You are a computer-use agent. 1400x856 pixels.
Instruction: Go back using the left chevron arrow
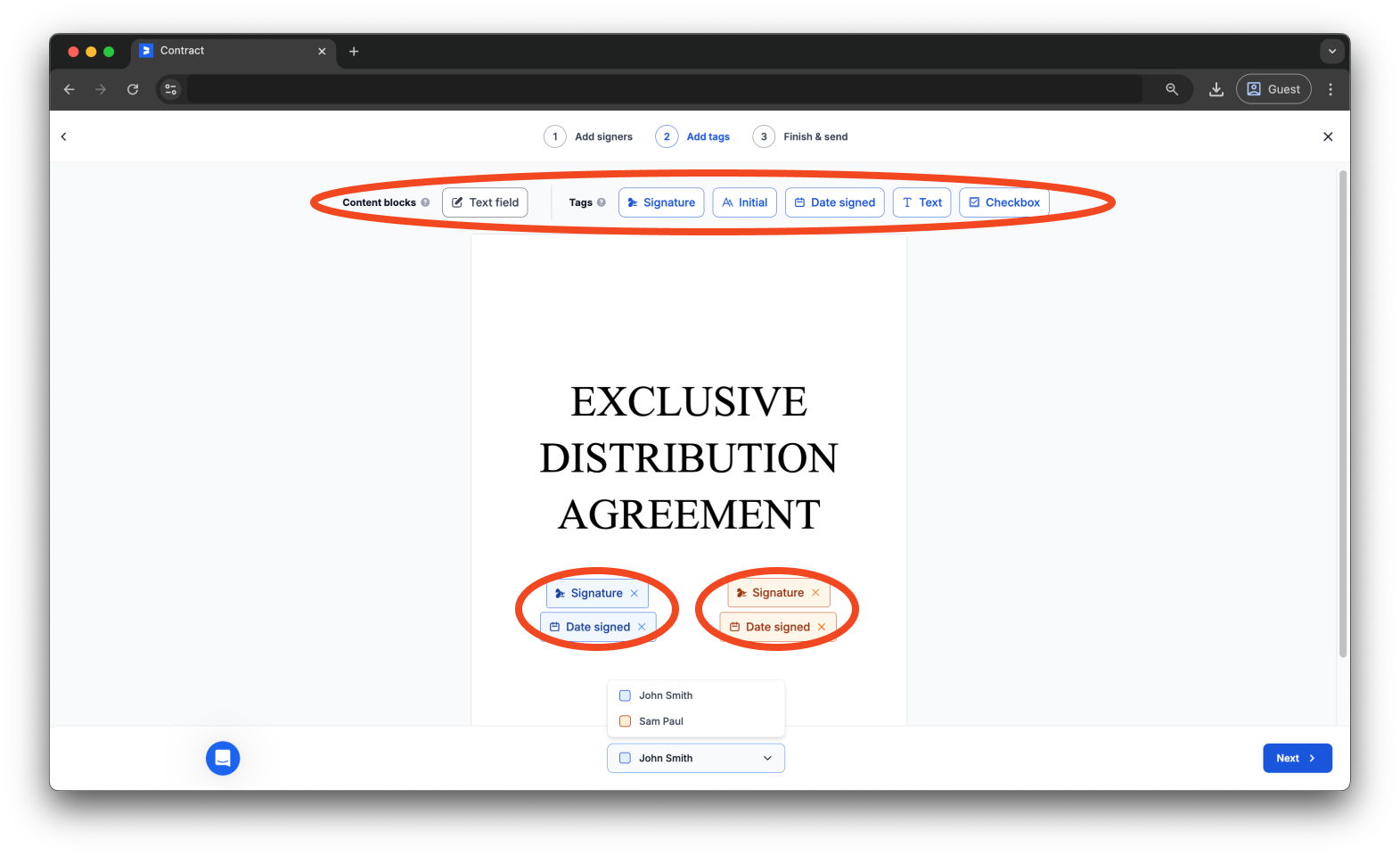point(63,136)
